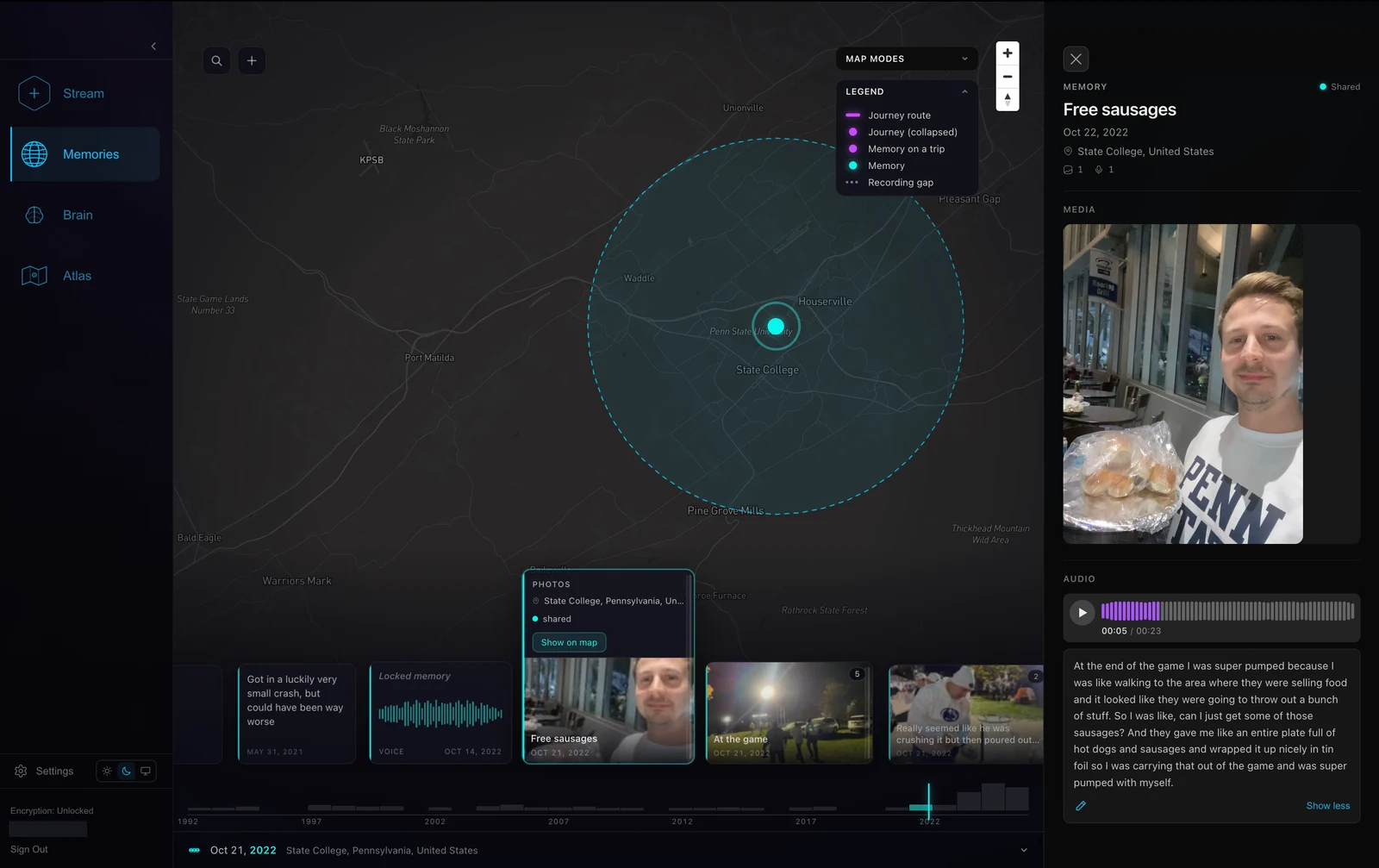Screen dimensions: 1379x868
Task: Collapse the left sidebar with the chevron
Action: coord(153,47)
